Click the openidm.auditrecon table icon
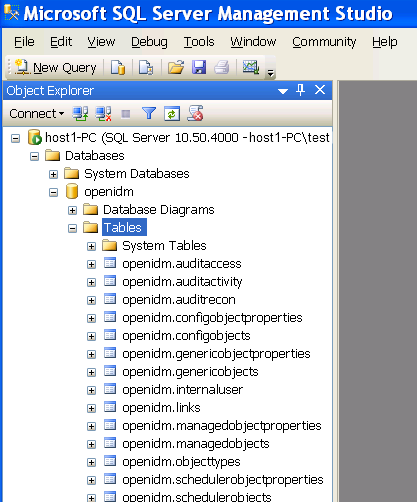417x502 pixels. click(110, 299)
